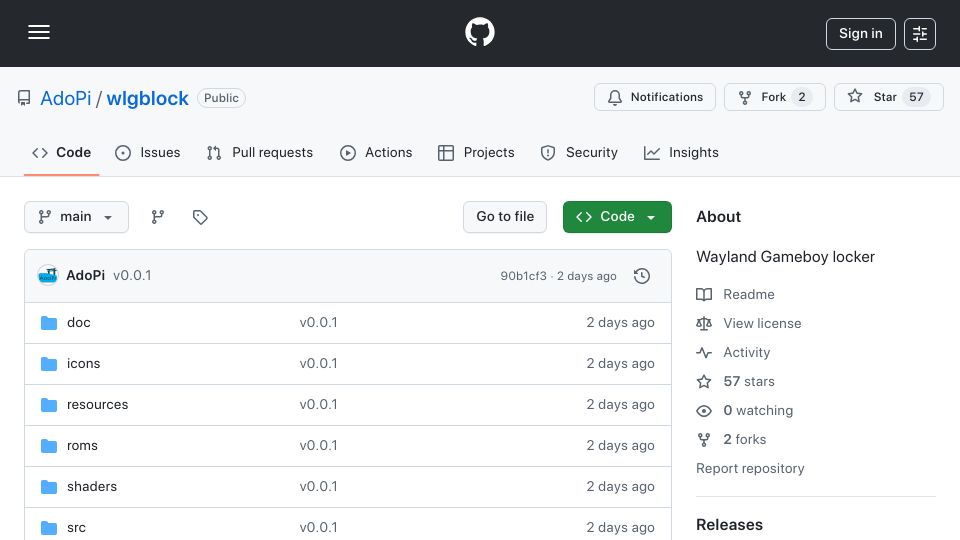
Task: Open the resources folder
Action: click(x=97, y=405)
